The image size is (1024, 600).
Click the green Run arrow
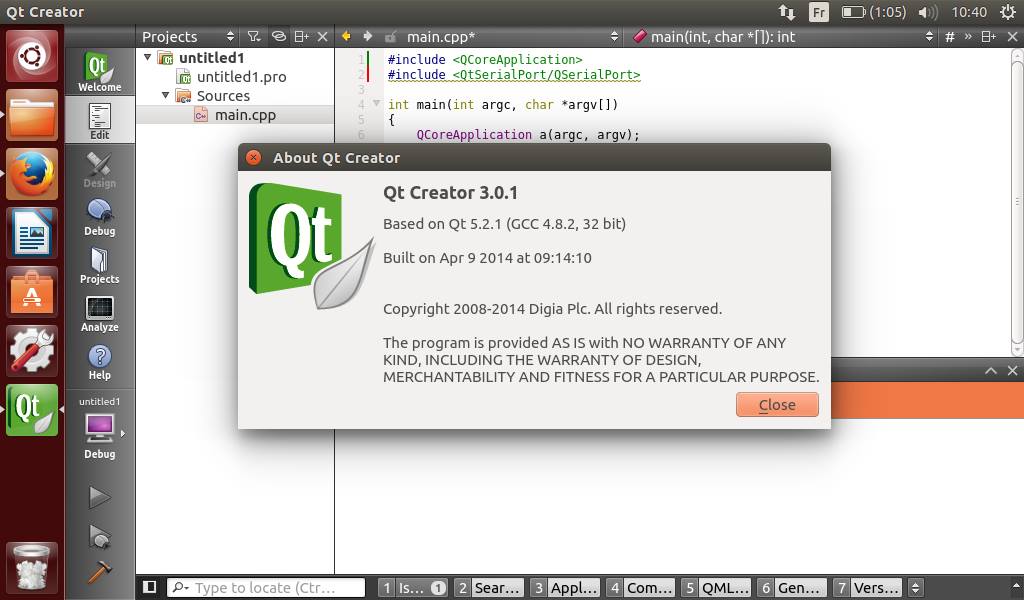[99, 497]
